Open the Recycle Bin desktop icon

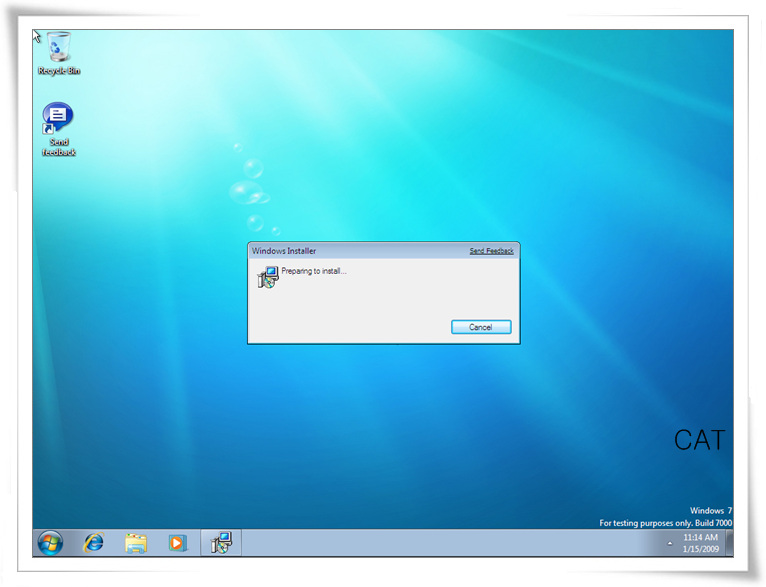(x=59, y=53)
